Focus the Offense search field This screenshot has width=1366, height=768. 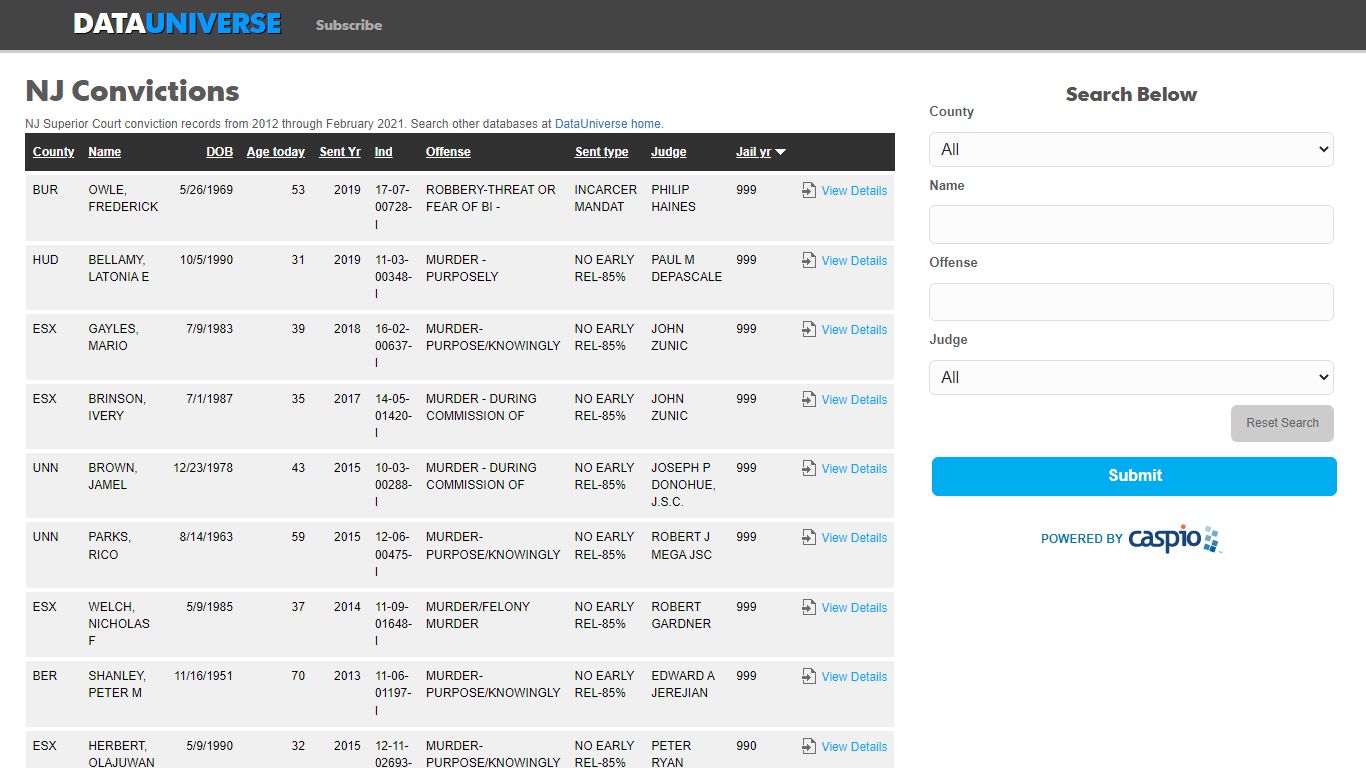pos(1131,302)
